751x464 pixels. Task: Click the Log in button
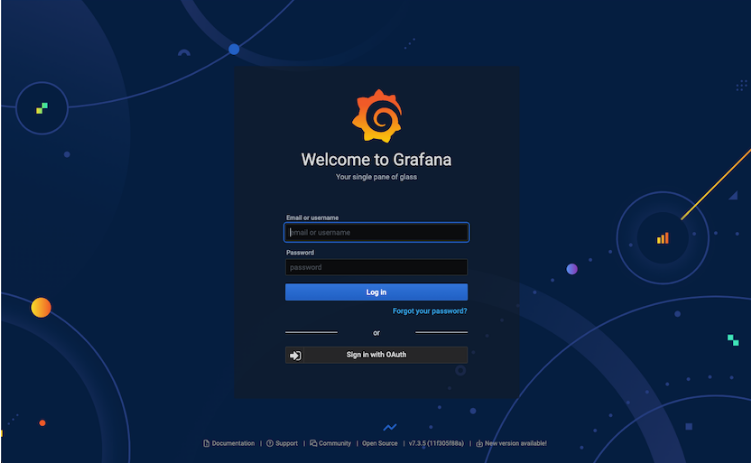tap(376, 292)
